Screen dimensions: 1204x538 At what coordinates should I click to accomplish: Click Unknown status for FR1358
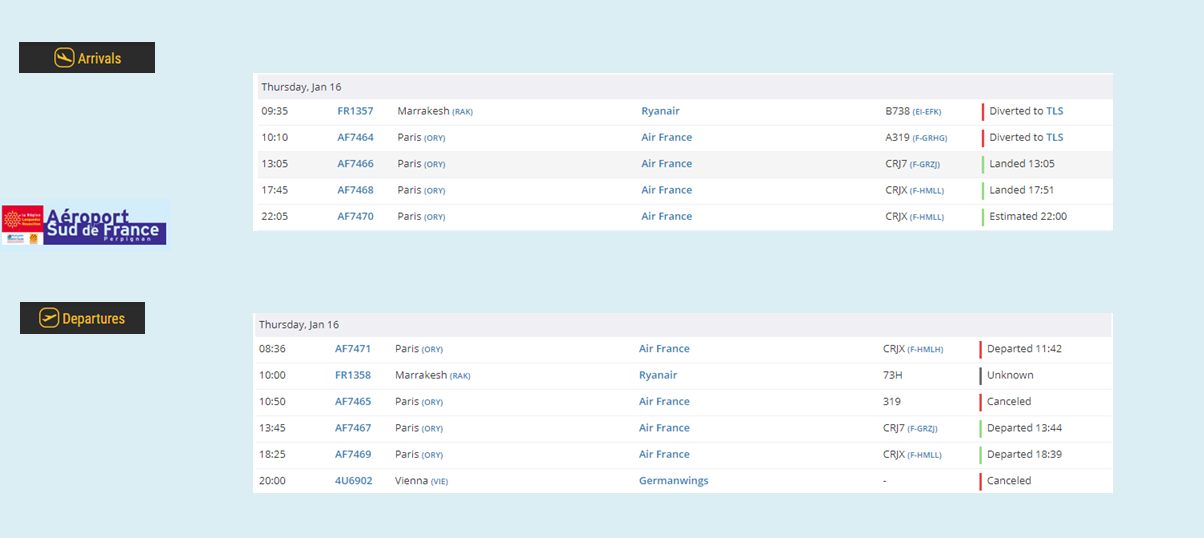coord(1010,375)
